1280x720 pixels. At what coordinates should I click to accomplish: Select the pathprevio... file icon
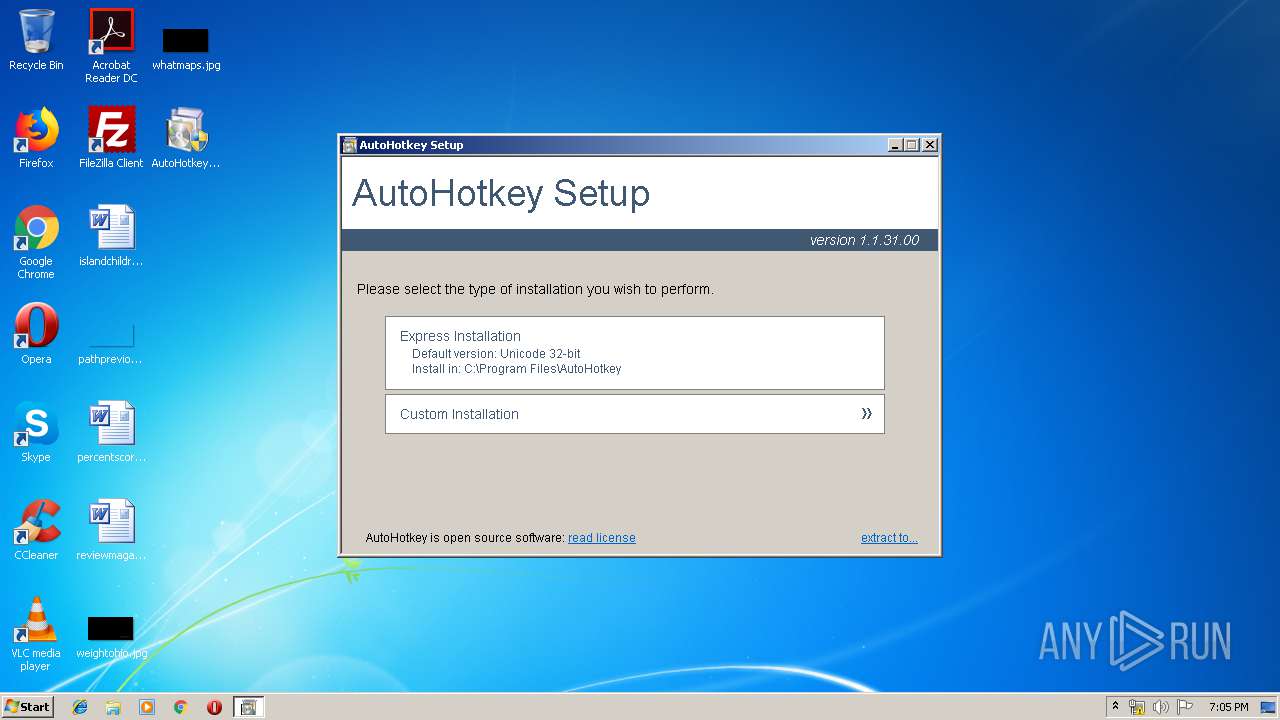(x=111, y=342)
